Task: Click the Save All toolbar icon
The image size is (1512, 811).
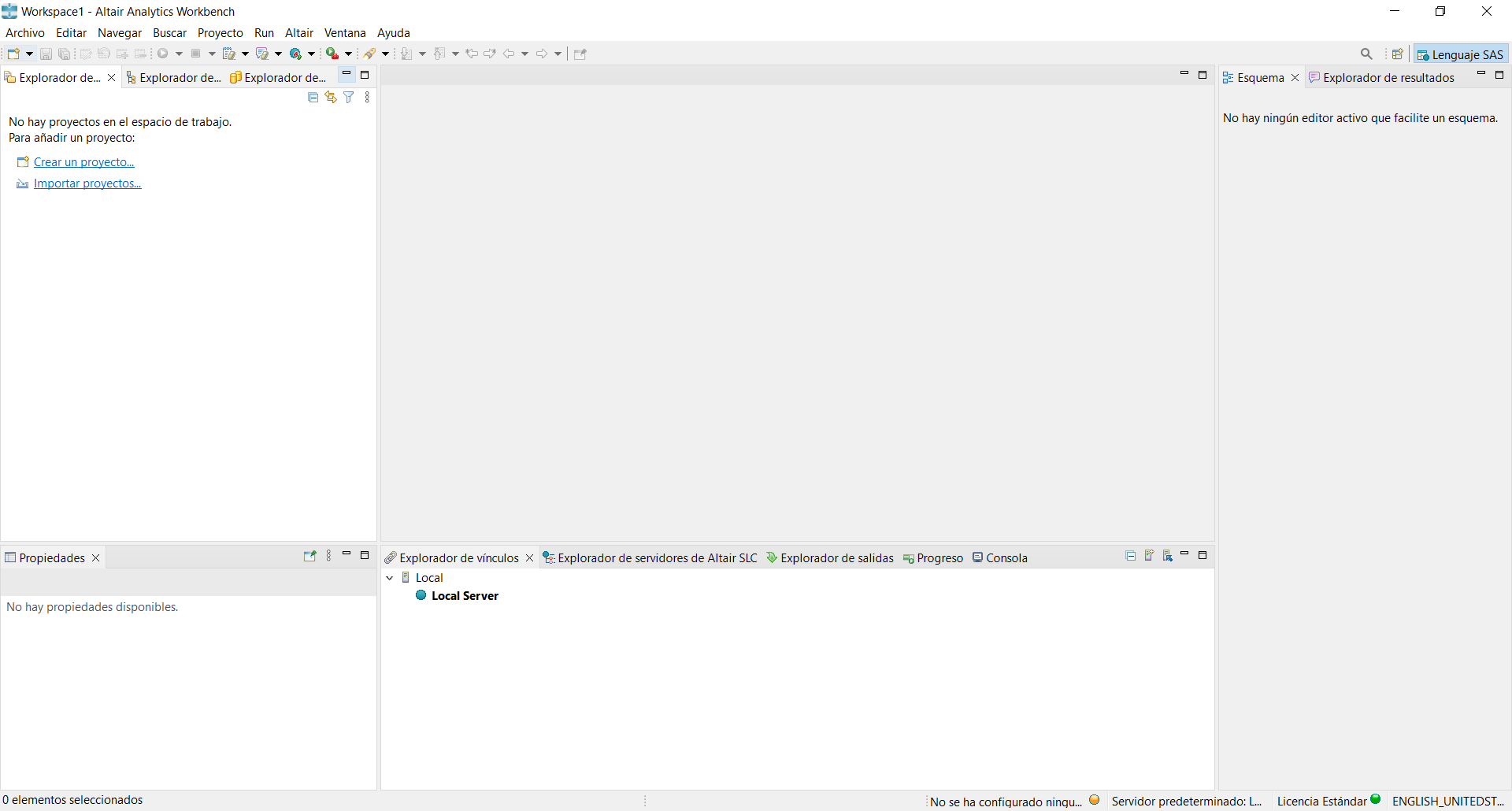Action: pyautogui.click(x=65, y=54)
